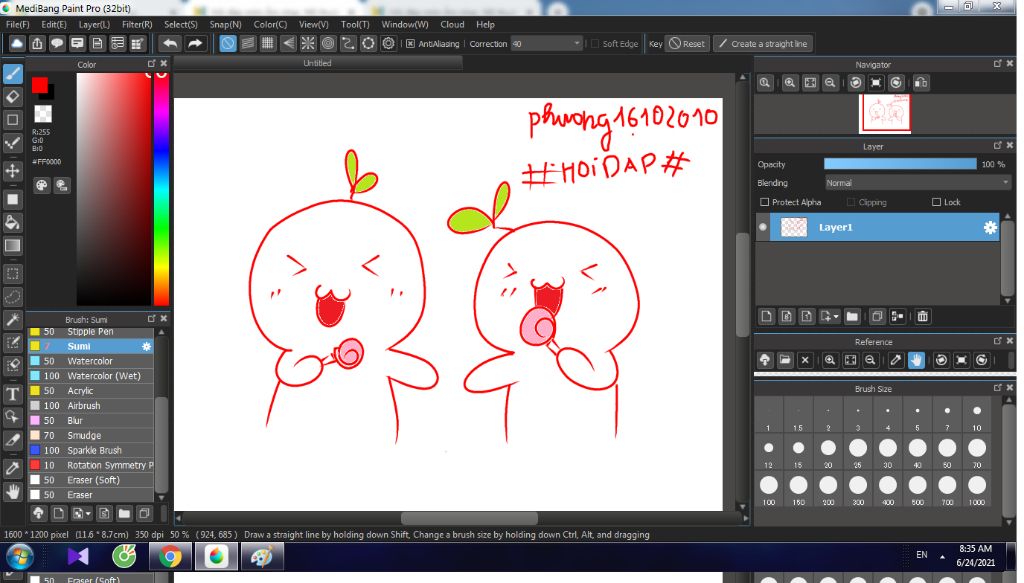Select the Hand tool in left toolbar

point(12,491)
